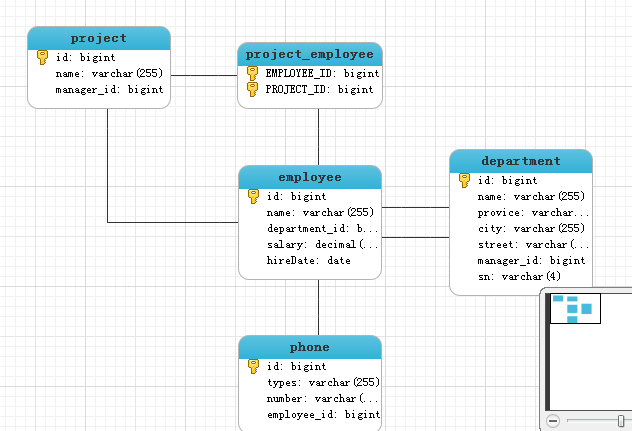Viewport: 632px width, 431px height.
Task: Click the key icon beside PROJECT_ID
Action: [252, 89]
